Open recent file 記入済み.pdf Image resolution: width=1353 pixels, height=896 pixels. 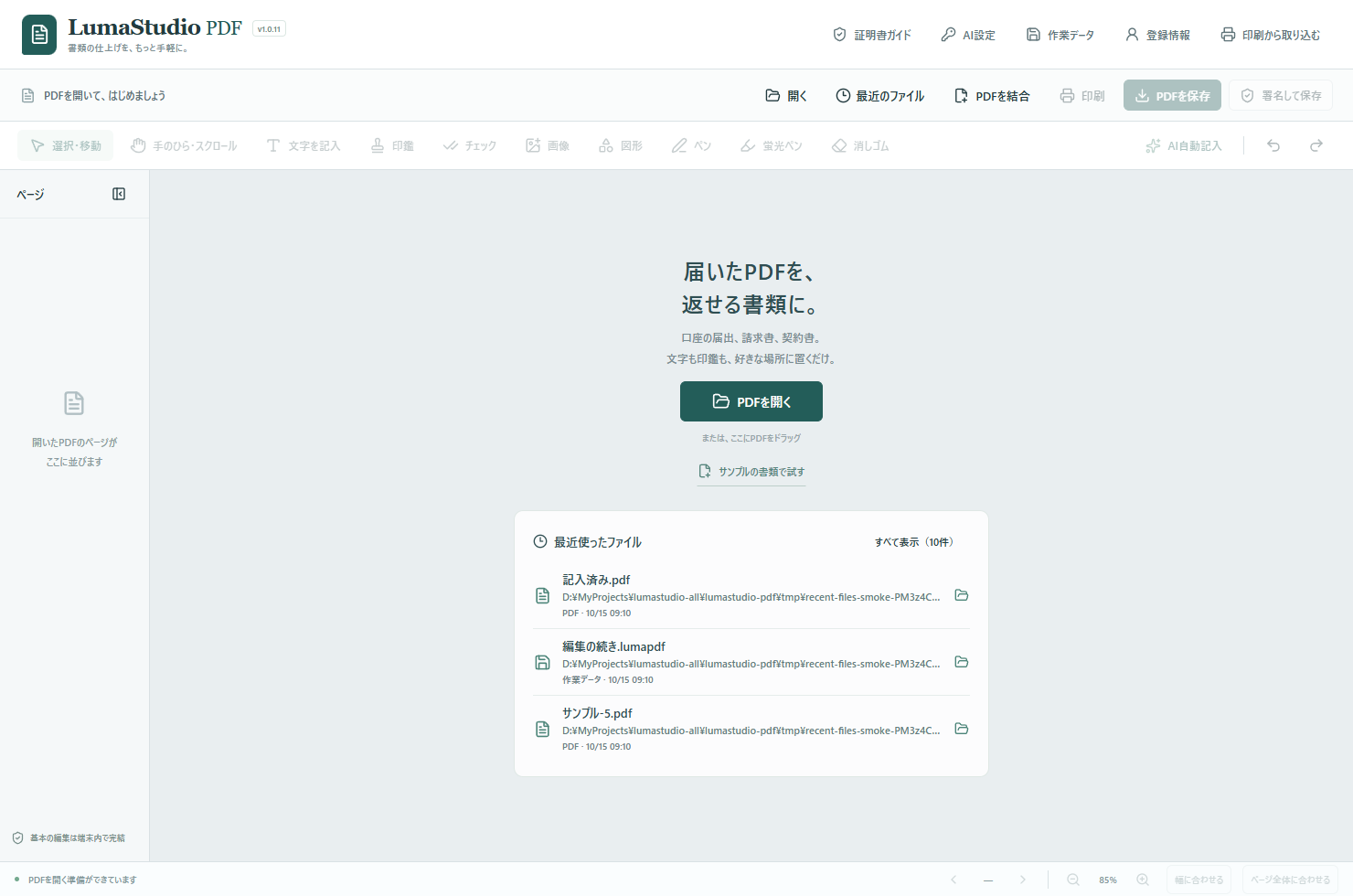coord(737,595)
